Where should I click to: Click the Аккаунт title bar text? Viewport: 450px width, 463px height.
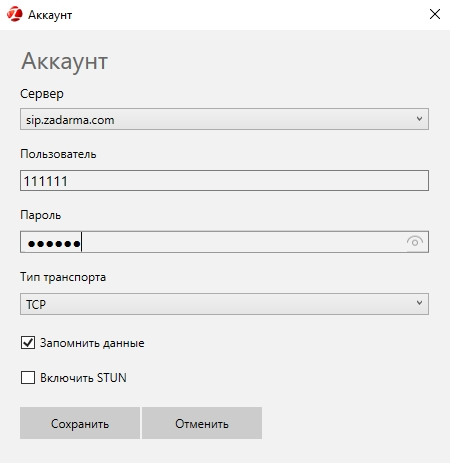click(50, 15)
